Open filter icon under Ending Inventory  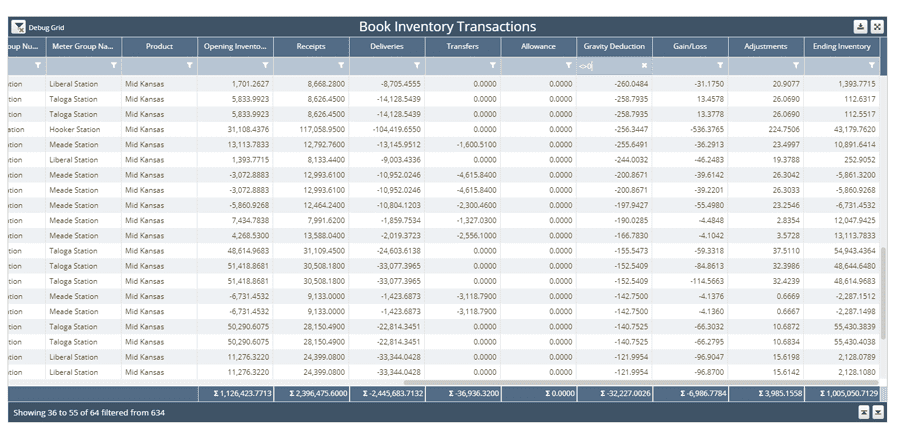coord(871,65)
